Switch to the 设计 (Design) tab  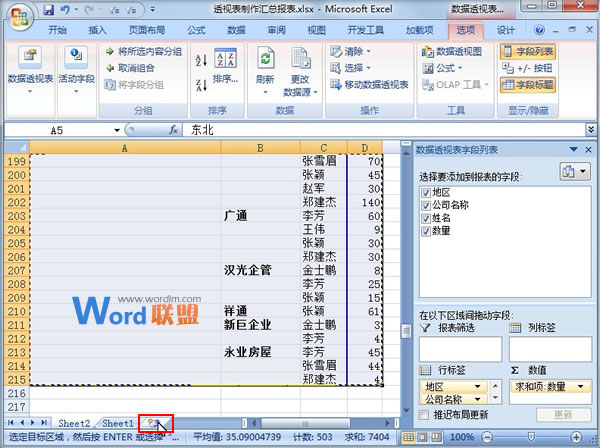coord(506,30)
